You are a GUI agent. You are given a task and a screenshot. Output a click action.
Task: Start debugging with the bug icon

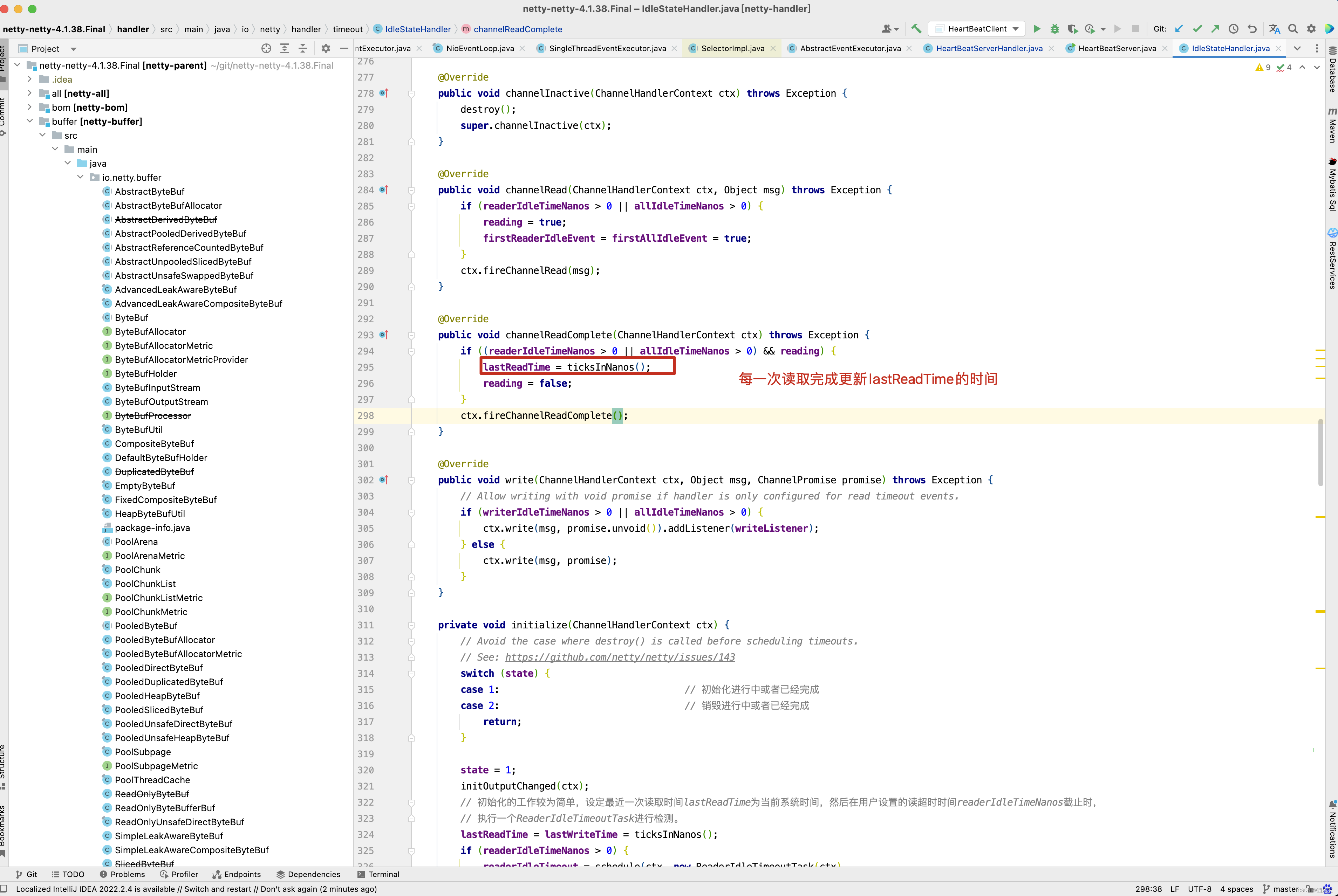click(1054, 29)
